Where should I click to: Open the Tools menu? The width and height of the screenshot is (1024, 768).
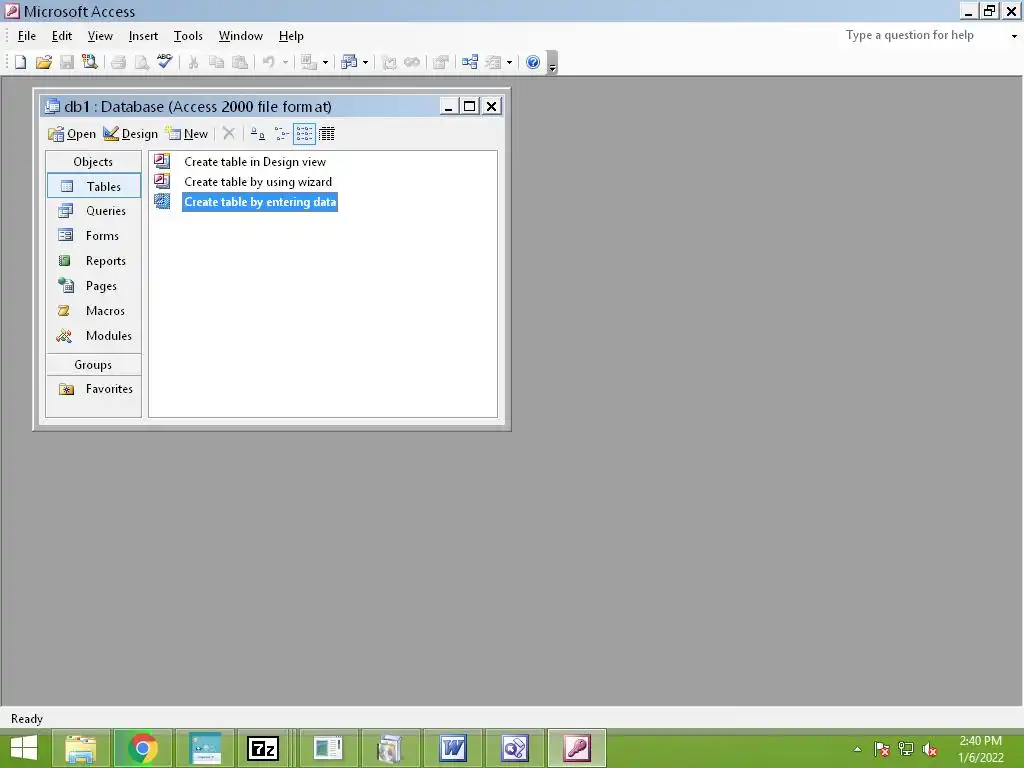(x=188, y=36)
